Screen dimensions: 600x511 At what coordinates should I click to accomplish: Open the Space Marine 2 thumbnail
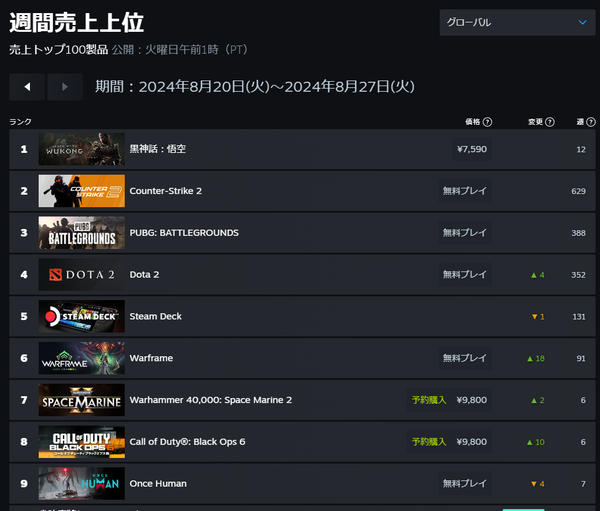point(82,400)
